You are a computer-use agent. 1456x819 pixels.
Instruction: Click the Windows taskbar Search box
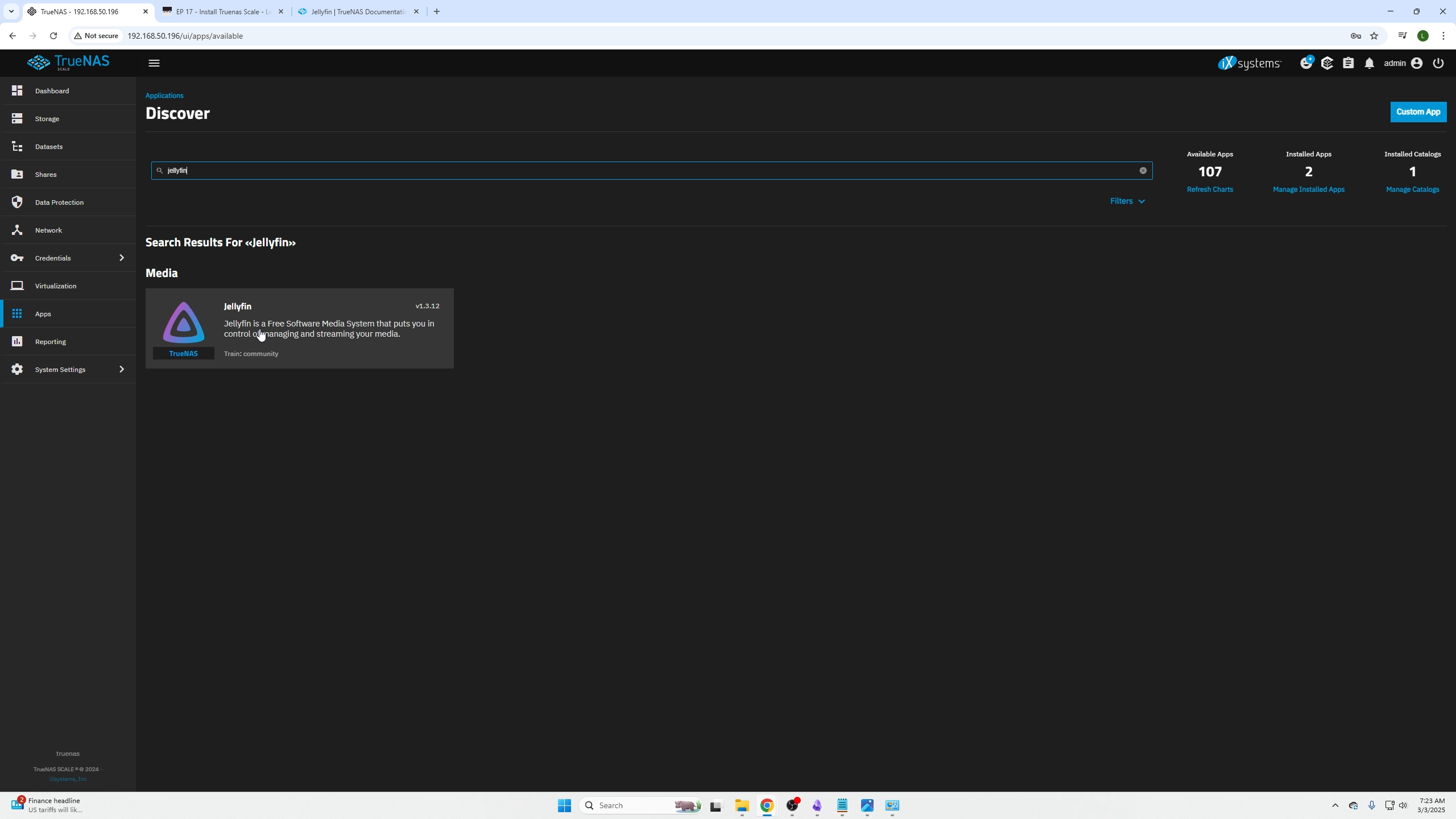pos(640,805)
